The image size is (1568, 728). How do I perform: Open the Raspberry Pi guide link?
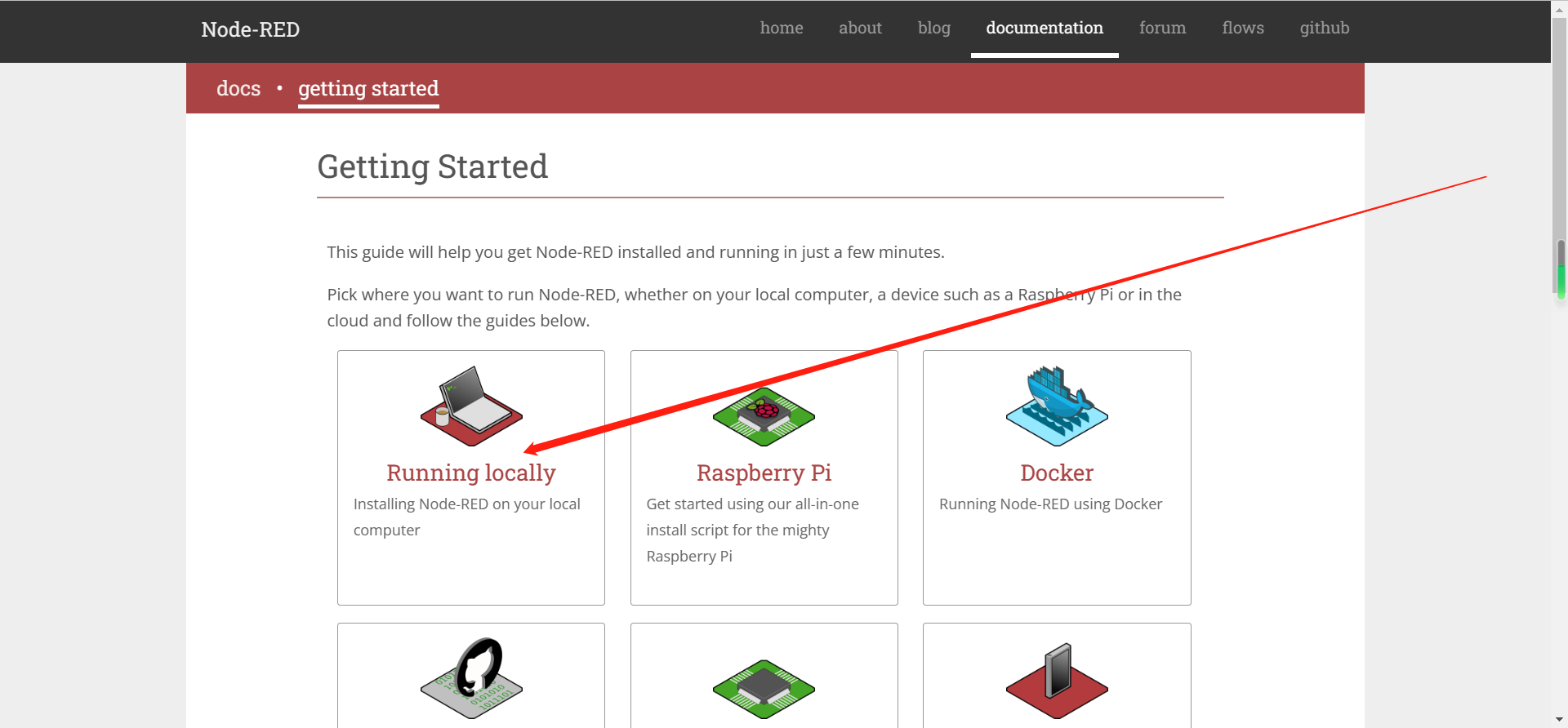point(764,473)
